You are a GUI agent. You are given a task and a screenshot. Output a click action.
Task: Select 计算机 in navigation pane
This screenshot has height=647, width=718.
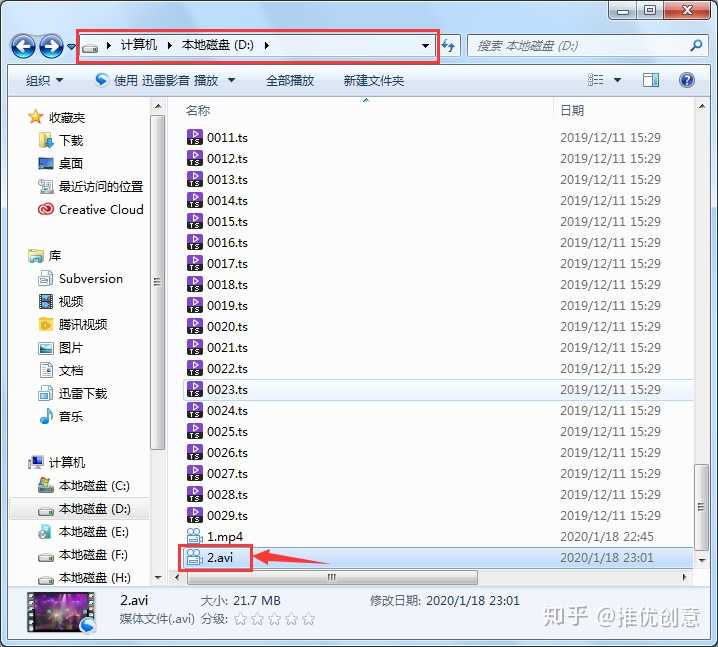point(67,462)
